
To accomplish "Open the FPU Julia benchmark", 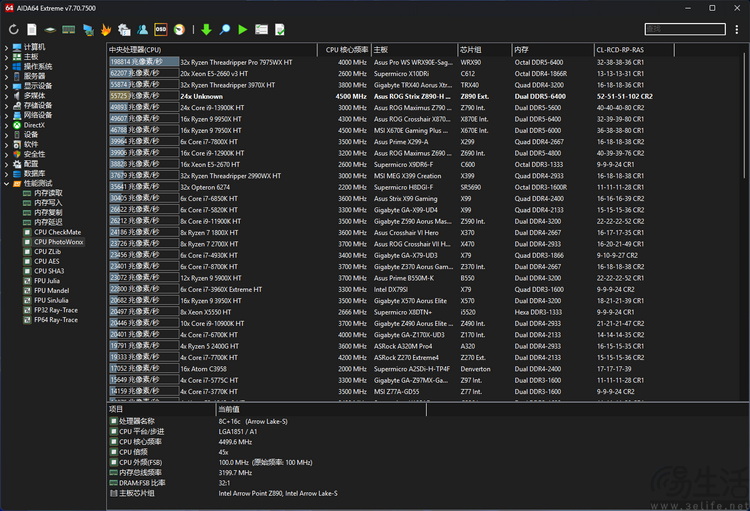I will [x=46, y=281].
